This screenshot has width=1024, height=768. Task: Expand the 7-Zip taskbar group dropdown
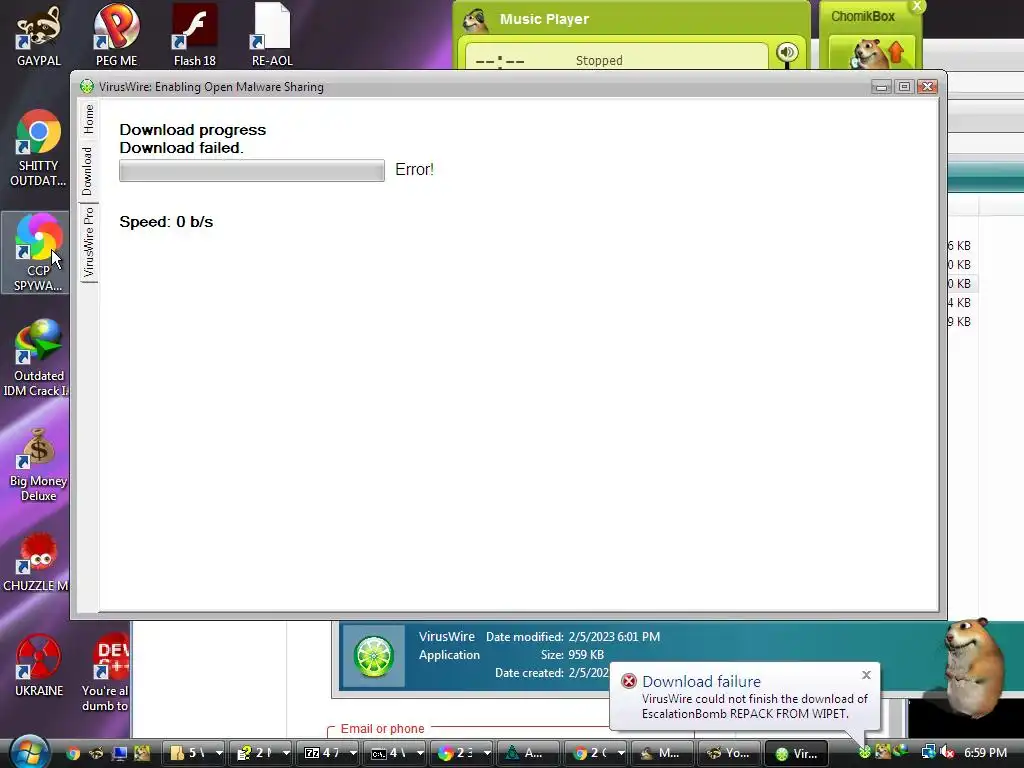pos(353,753)
